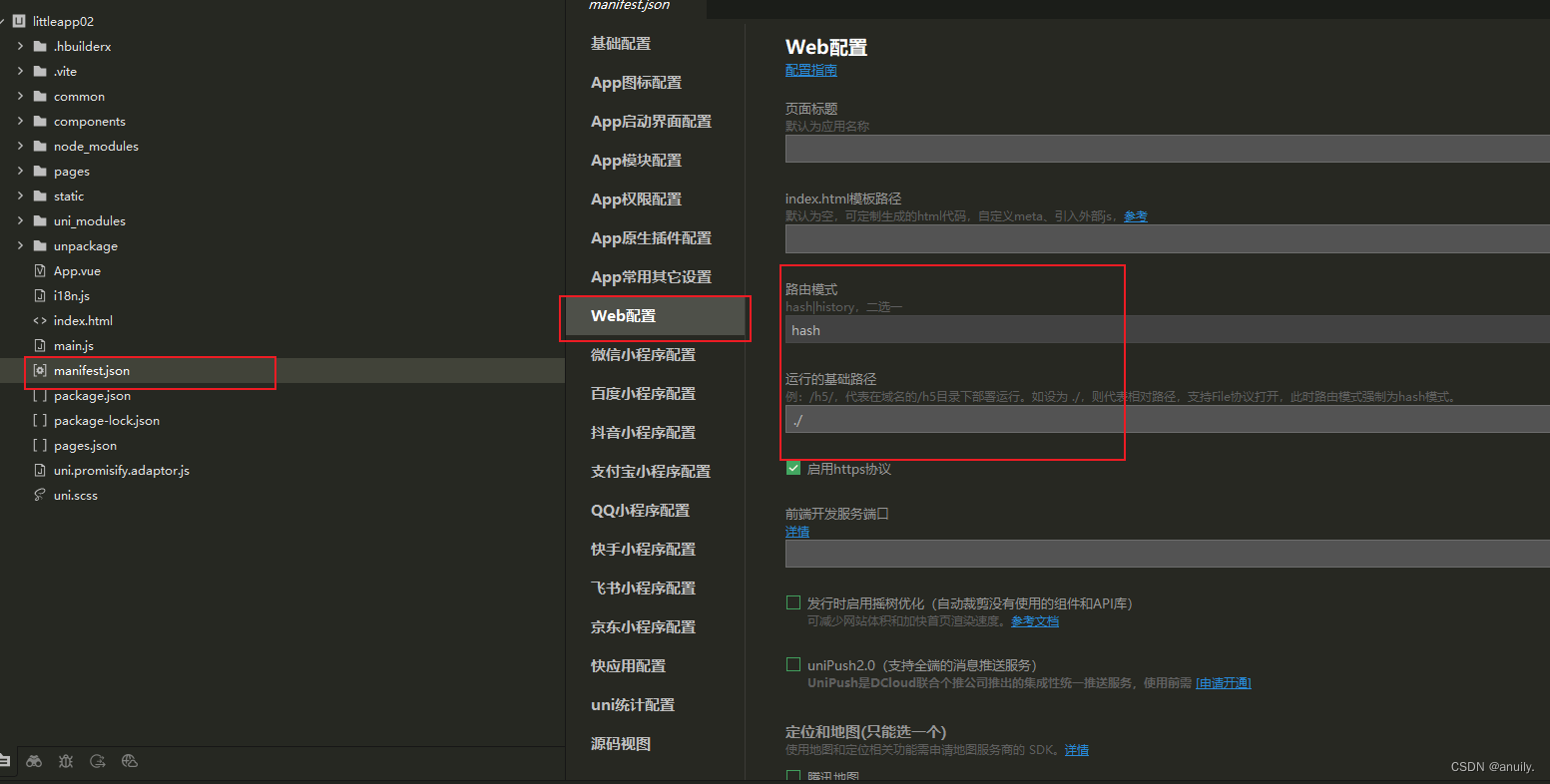Screen dimensions: 1550x784
Task: Expand the node_modules folder
Action: 18,146
